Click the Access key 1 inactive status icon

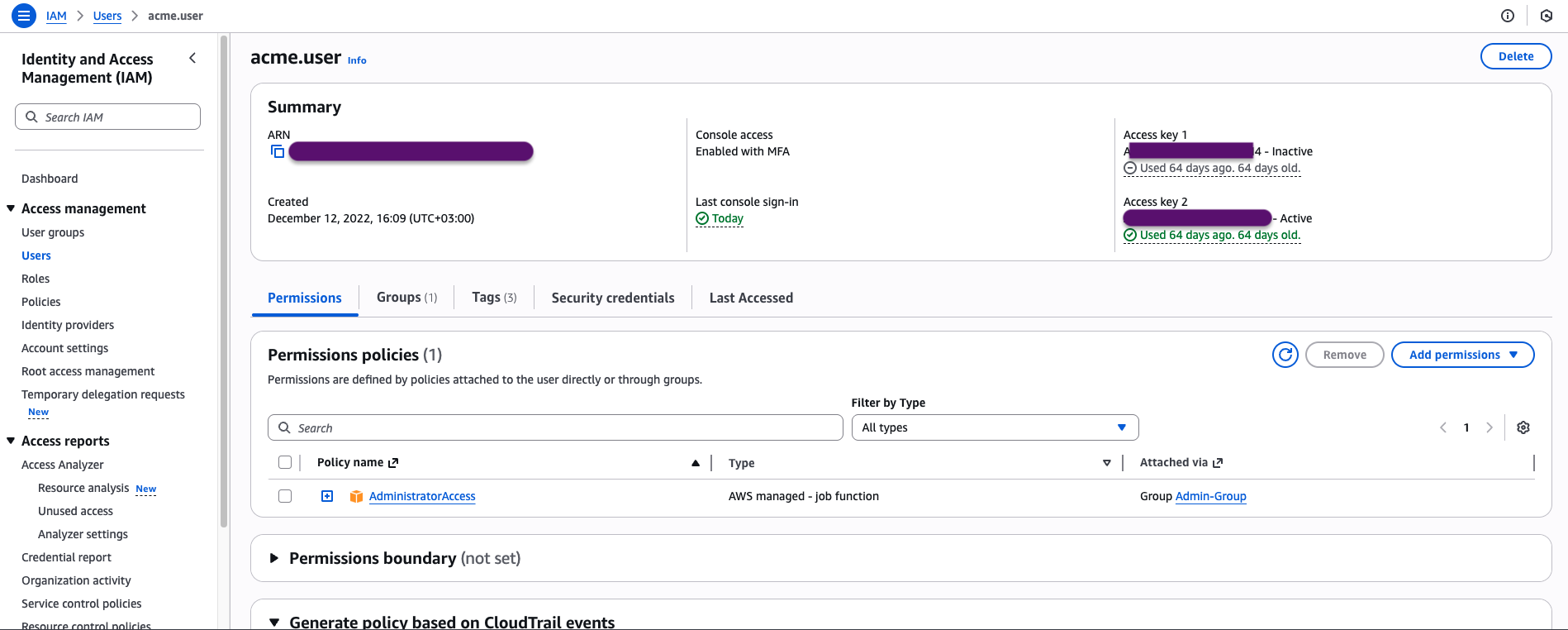click(x=1130, y=168)
